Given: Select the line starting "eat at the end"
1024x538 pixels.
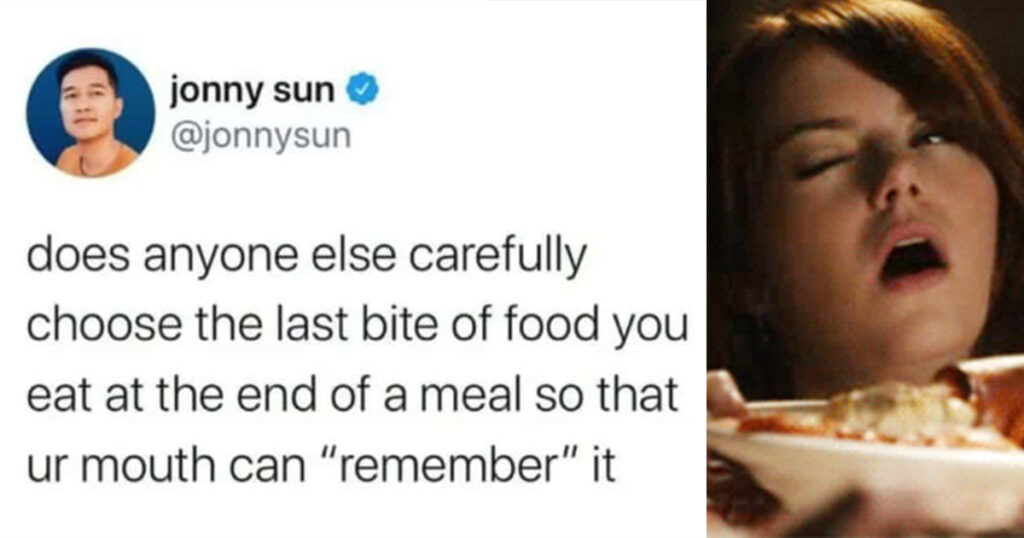Looking at the screenshot, I should (352, 396).
